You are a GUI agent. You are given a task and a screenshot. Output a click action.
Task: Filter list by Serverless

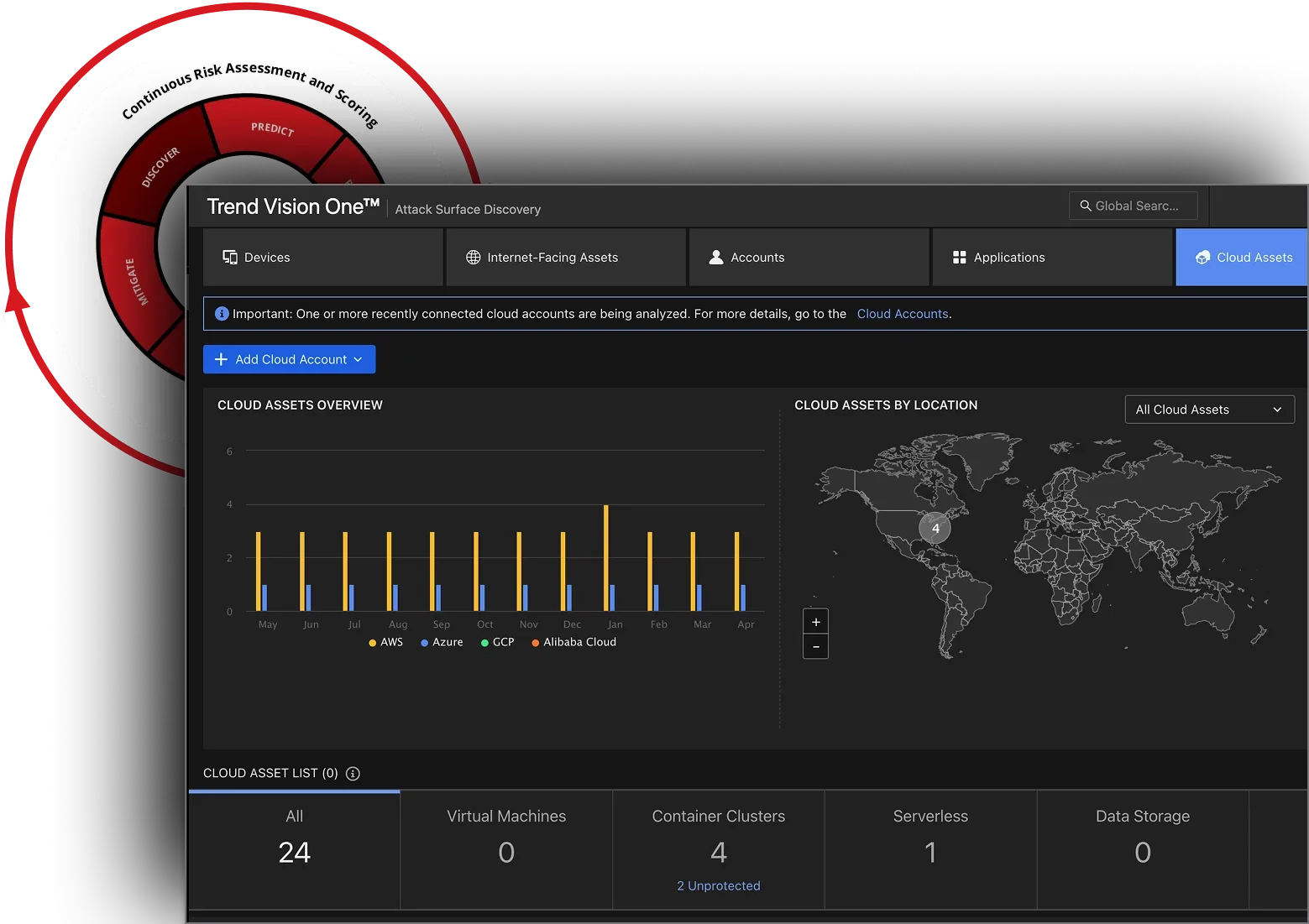[930, 850]
